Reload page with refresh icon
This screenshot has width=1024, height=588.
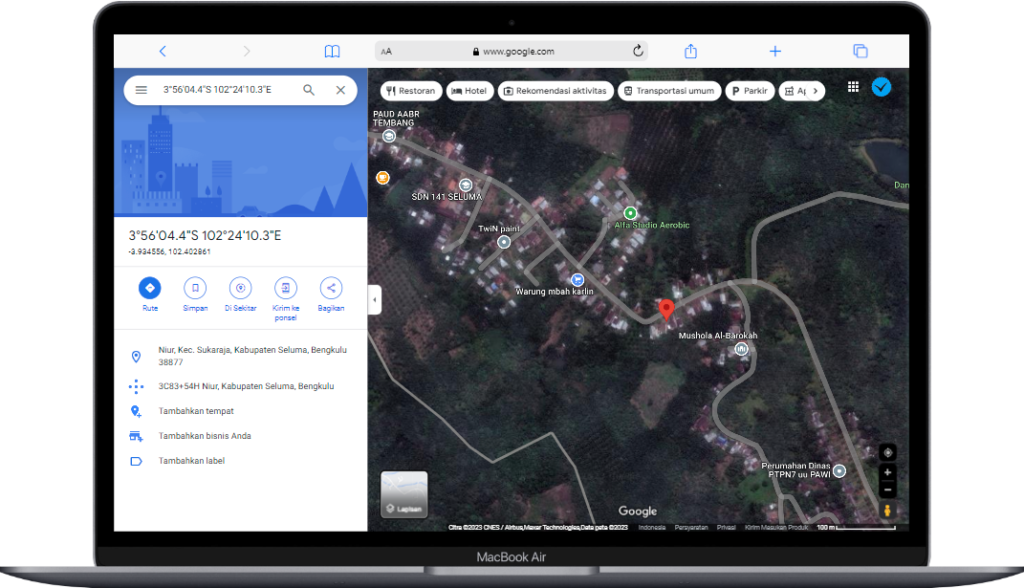(638, 50)
